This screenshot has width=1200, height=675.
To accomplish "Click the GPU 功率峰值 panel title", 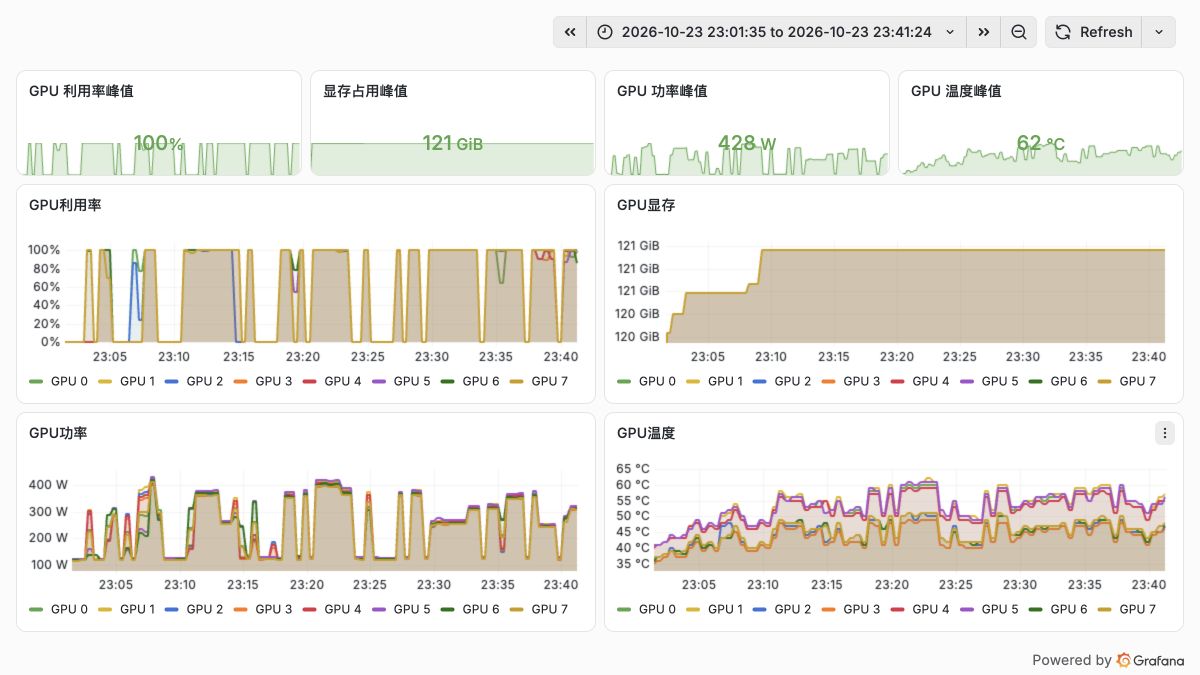I will tap(662, 91).
